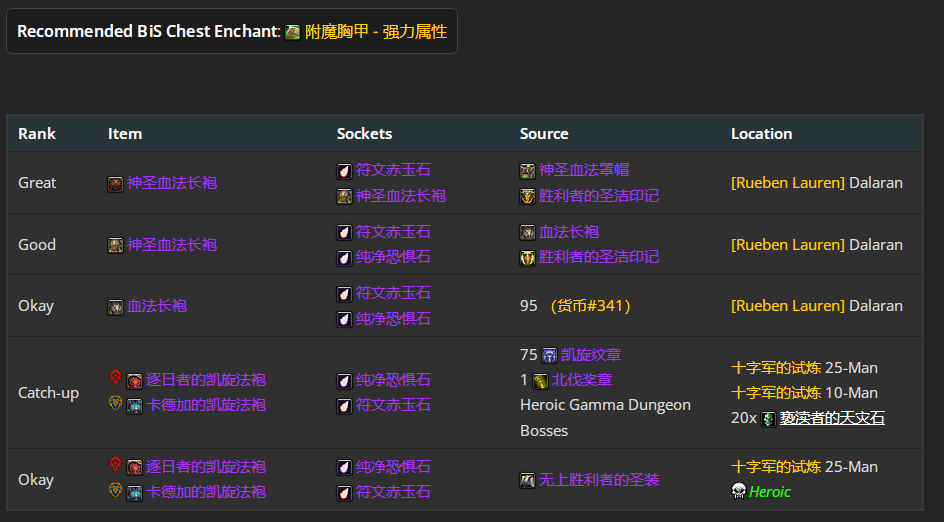Open the 神圣血法罩帽 source link
This screenshot has height=522, width=944.
[584, 170]
